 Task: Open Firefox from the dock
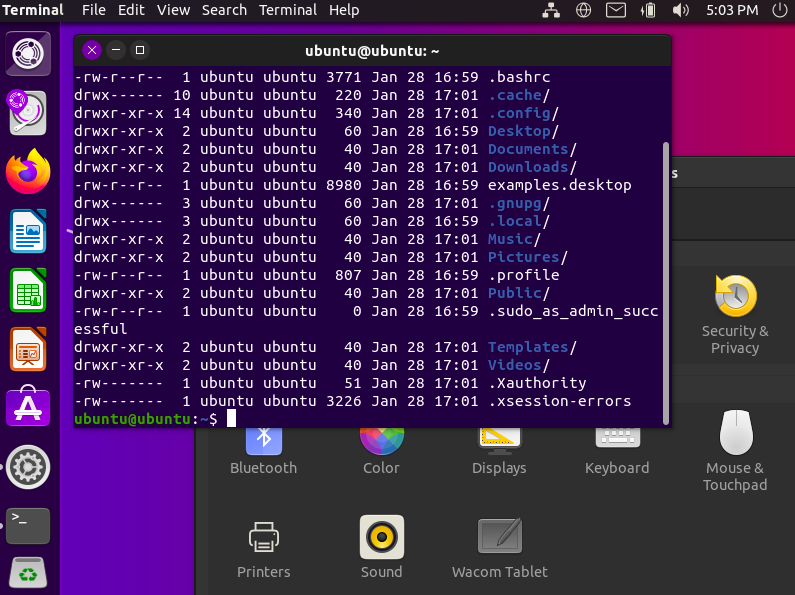coord(28,171)
